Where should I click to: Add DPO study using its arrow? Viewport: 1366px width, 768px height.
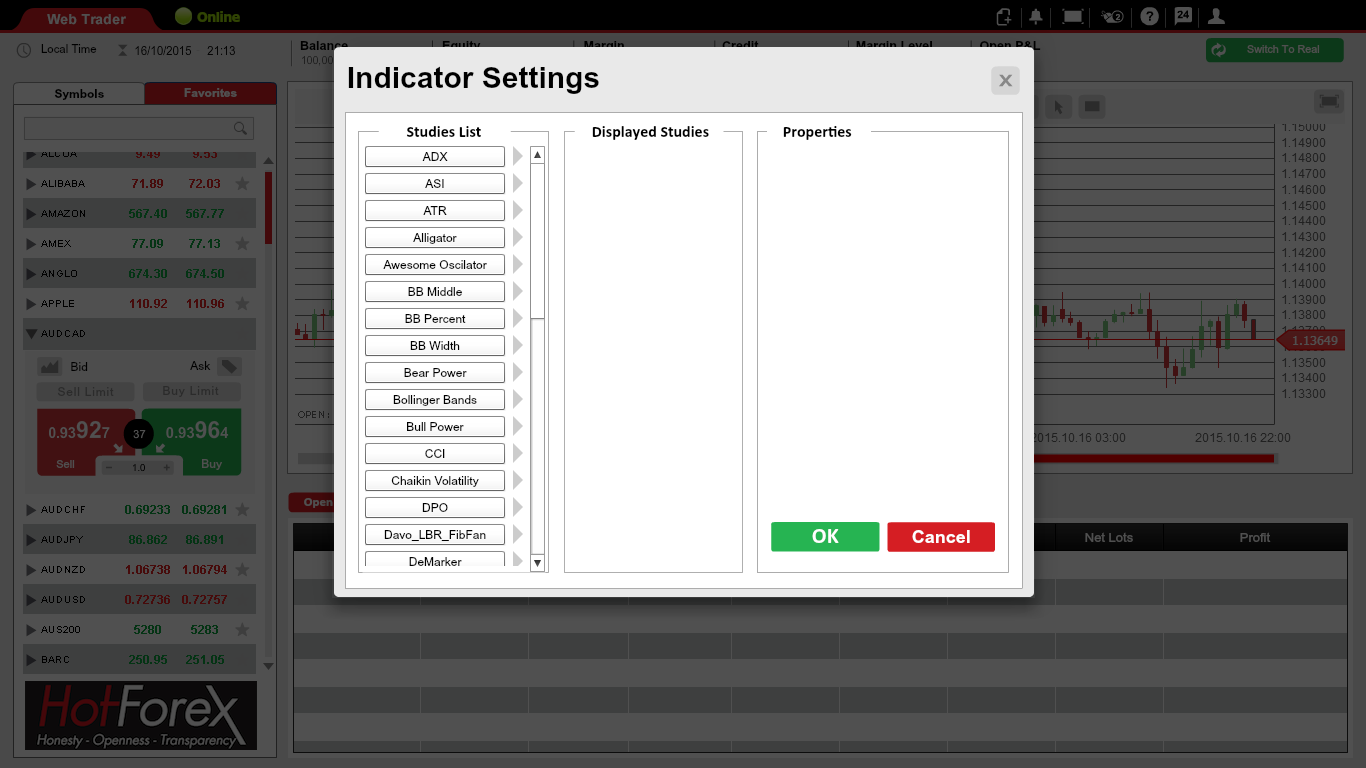pyautogui.click(x=518, y=507)
